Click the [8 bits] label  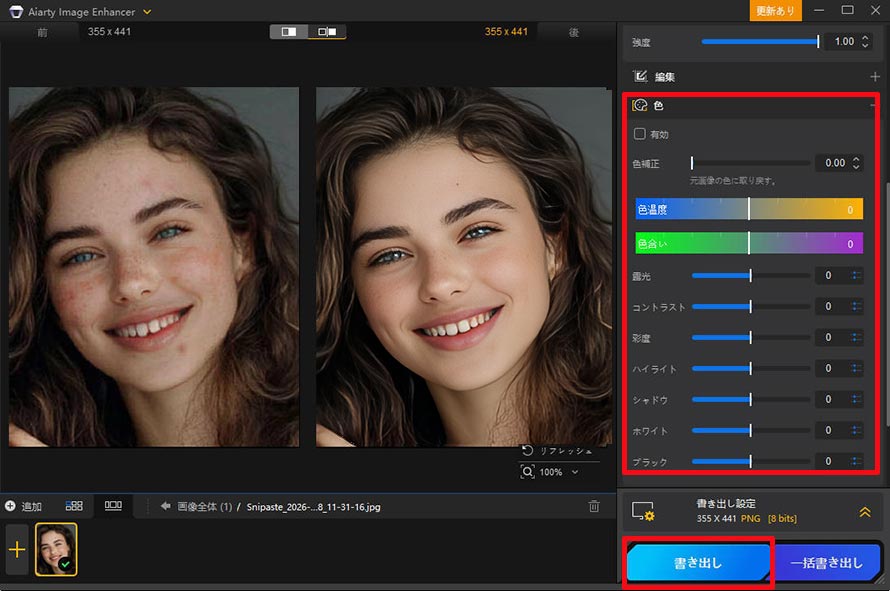tap(782, 518)
